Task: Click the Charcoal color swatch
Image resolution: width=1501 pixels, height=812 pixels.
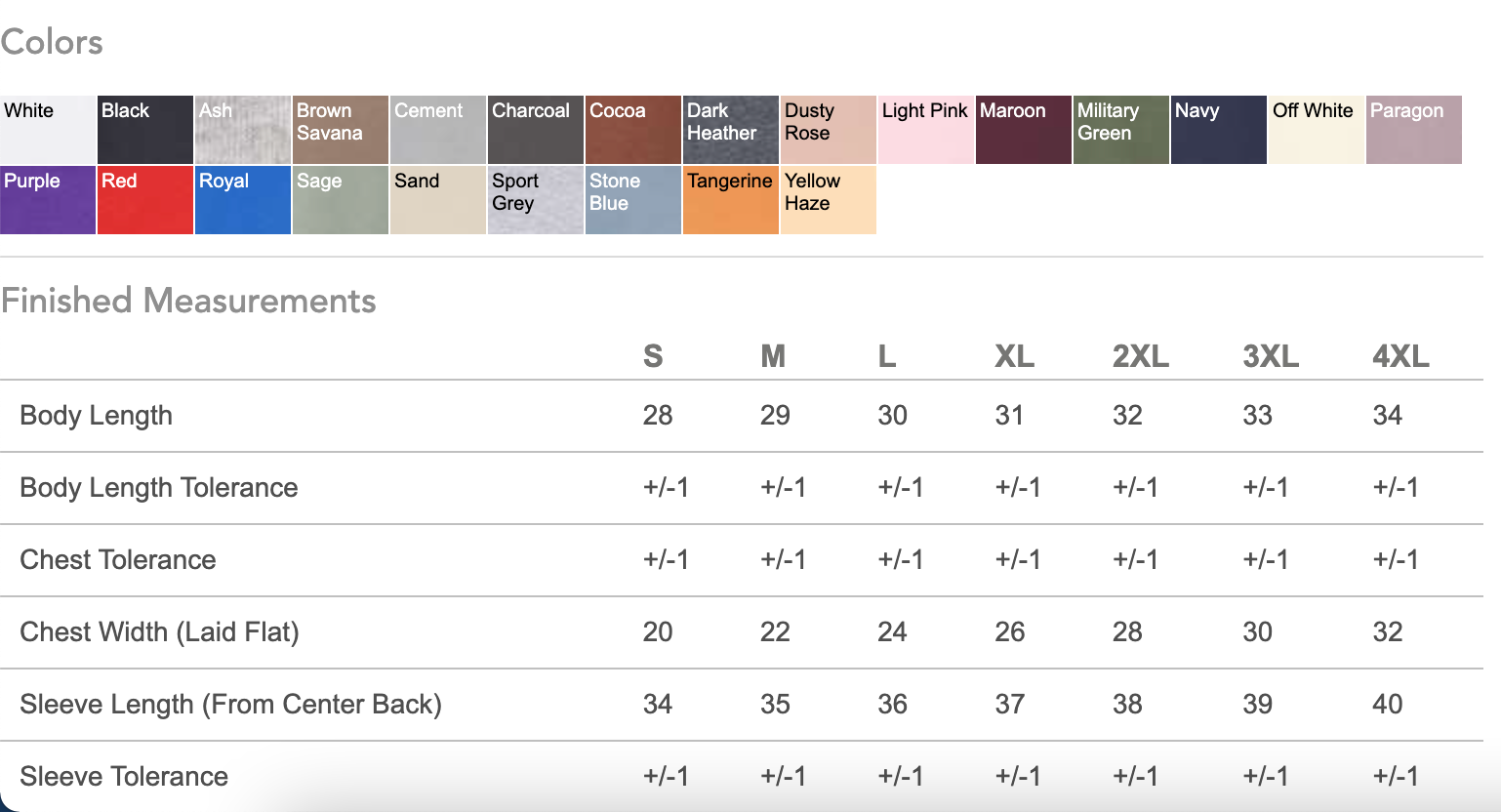Action: (536, 130)
